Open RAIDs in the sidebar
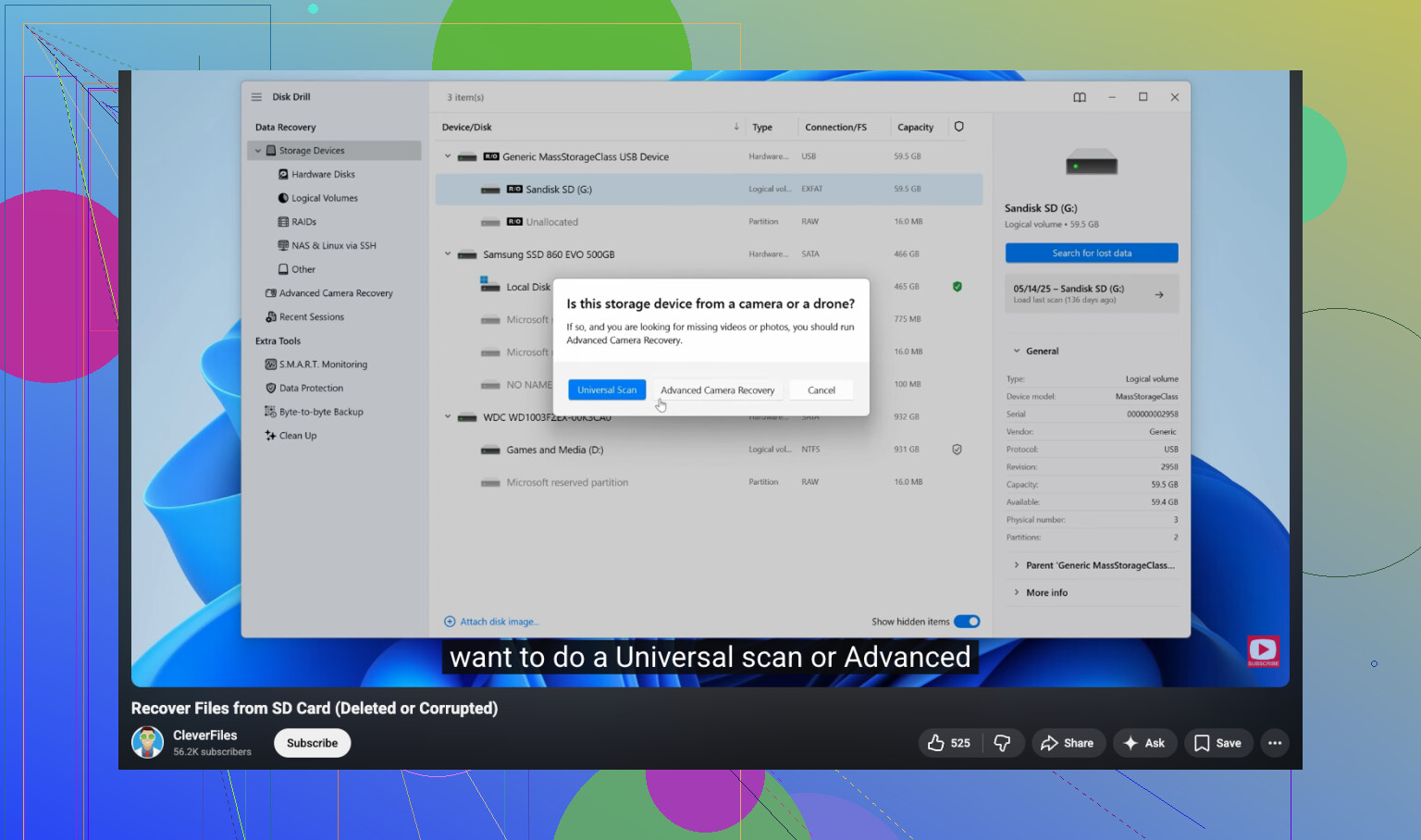 point(303,222)
